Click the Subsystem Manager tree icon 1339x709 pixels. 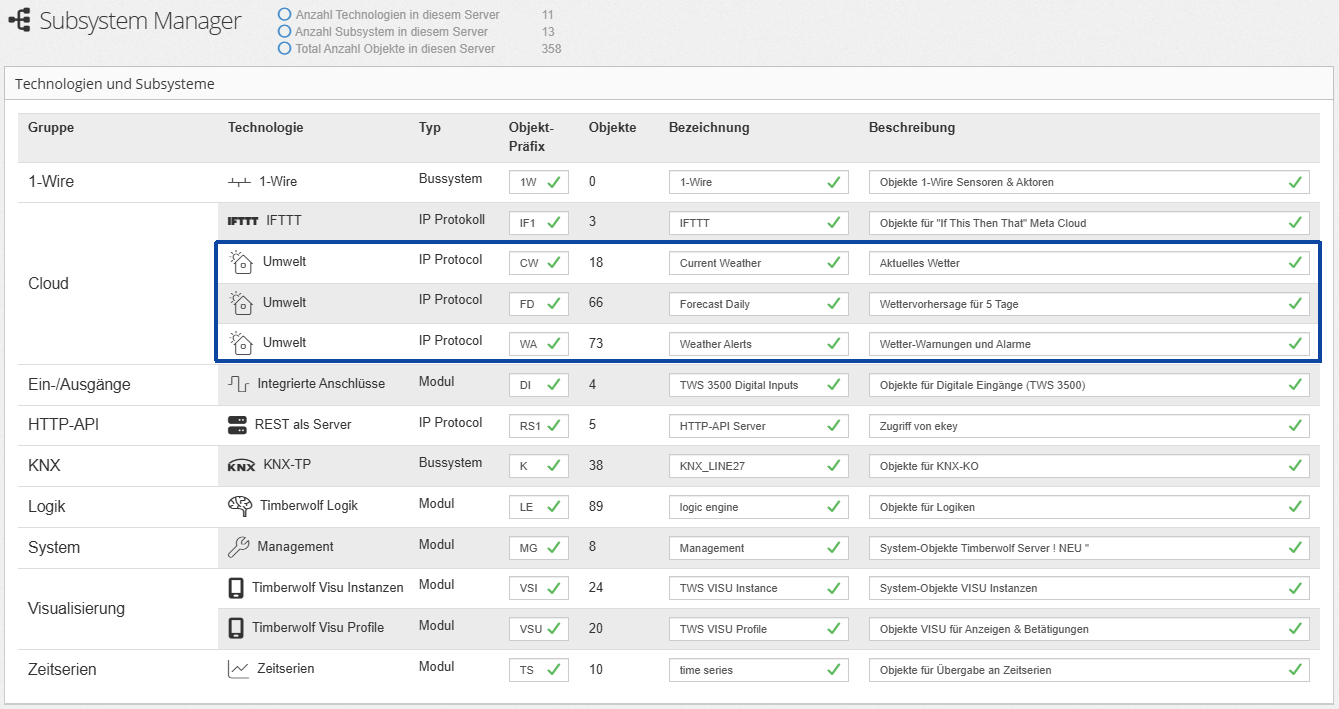[18, 20]
